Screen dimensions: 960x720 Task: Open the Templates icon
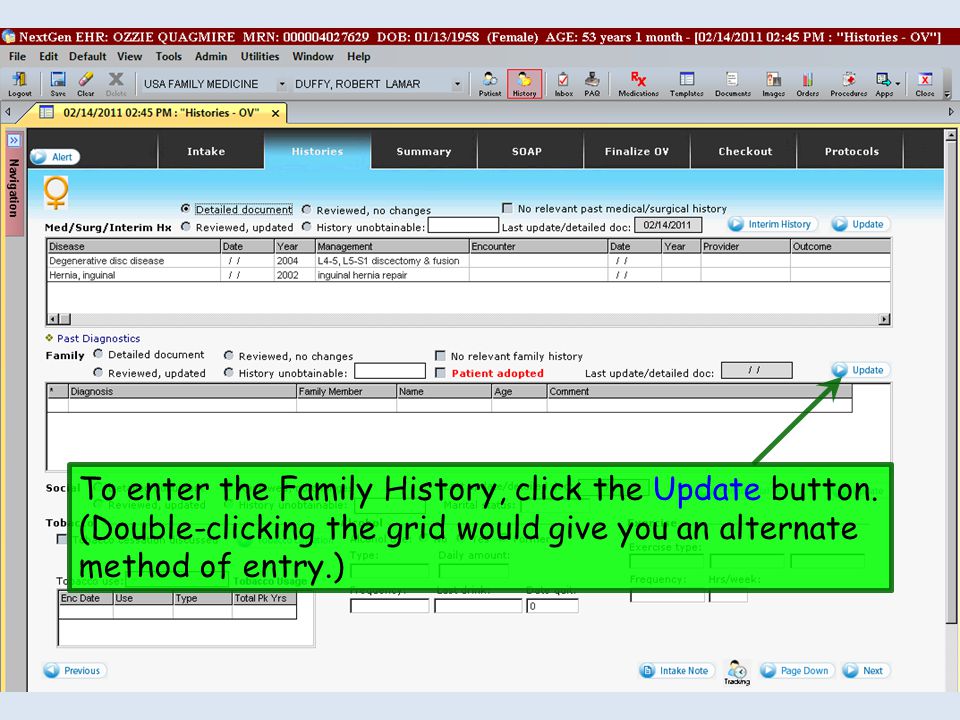click(x=686, y=84)
